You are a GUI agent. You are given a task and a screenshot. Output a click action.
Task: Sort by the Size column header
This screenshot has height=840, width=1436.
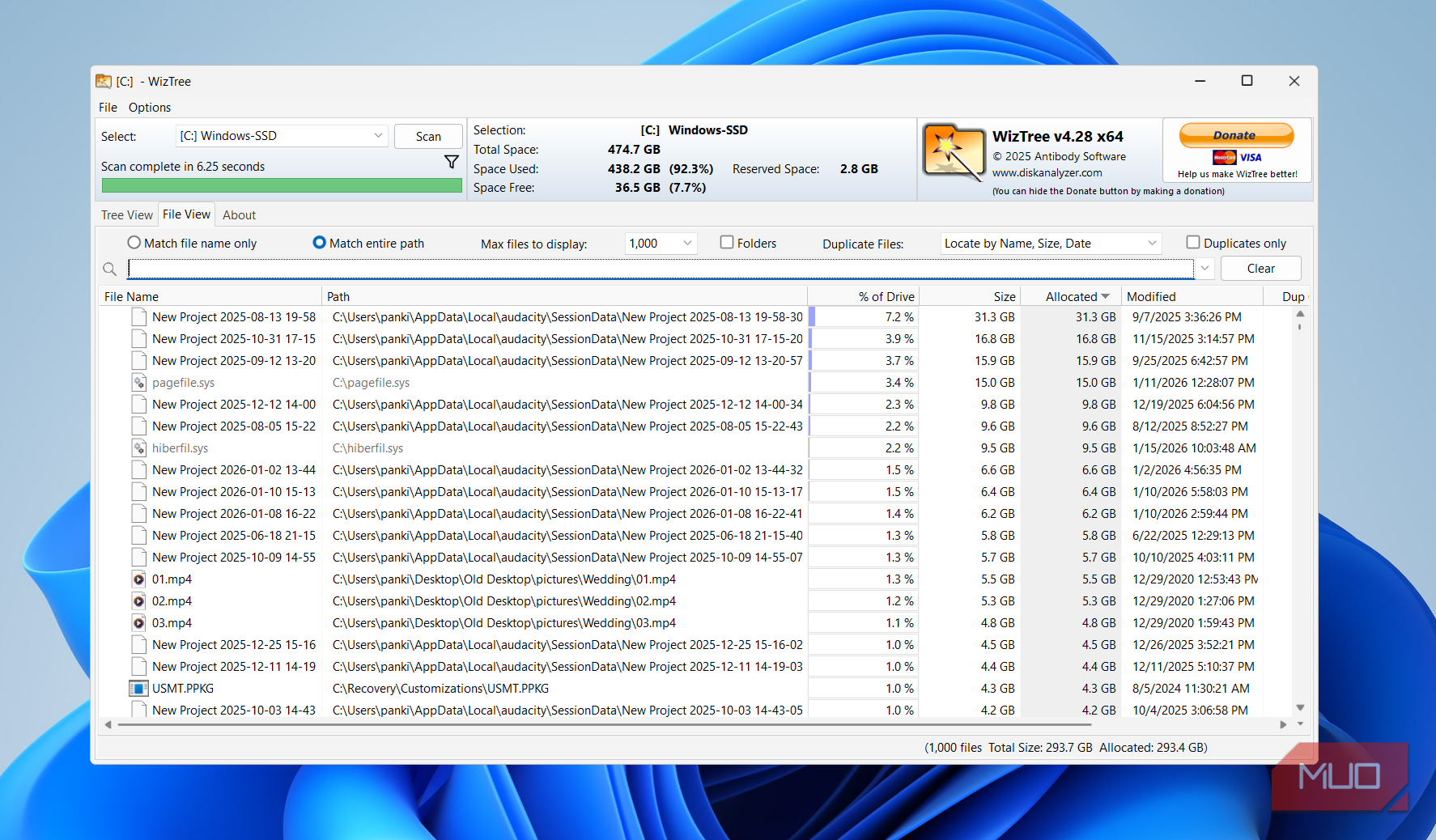tap(970, 297)
